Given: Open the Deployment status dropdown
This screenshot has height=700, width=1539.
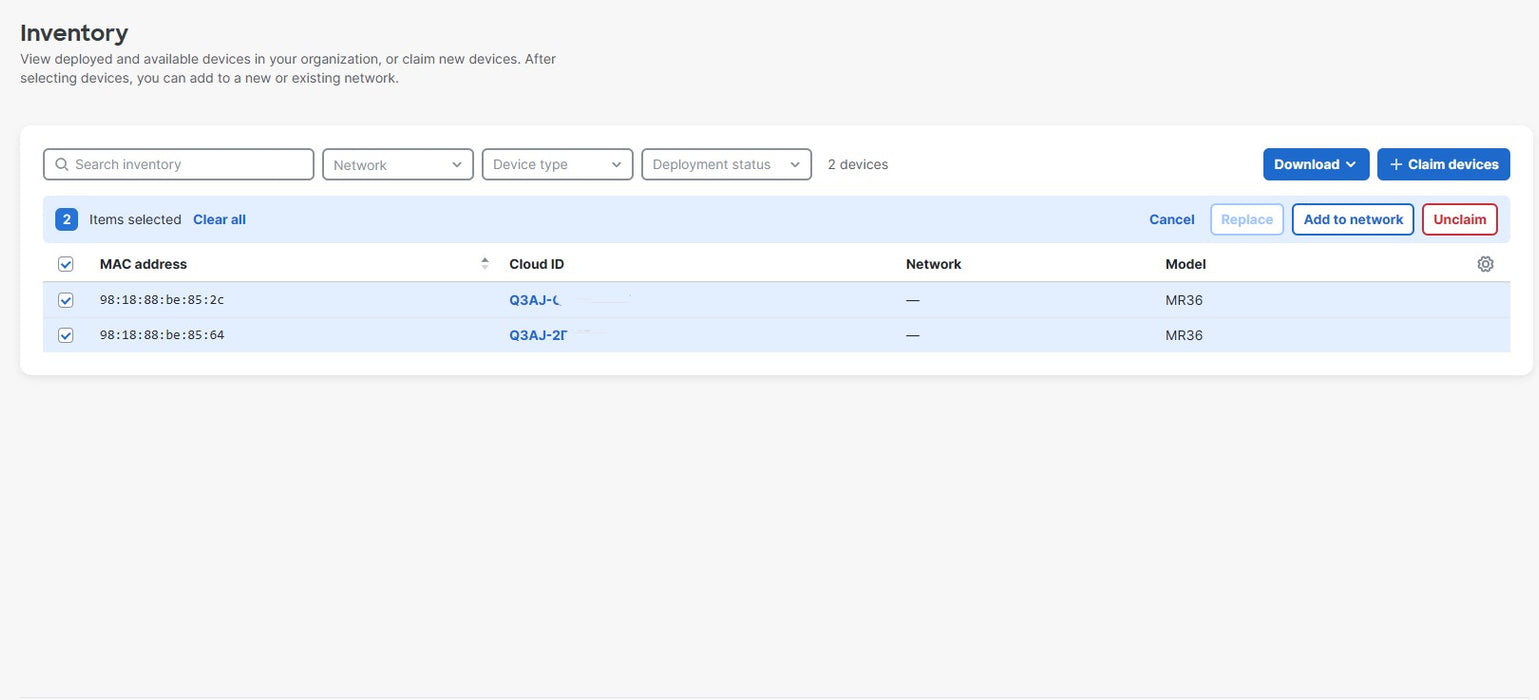Looking at the screenshot, I should point(726,164).
